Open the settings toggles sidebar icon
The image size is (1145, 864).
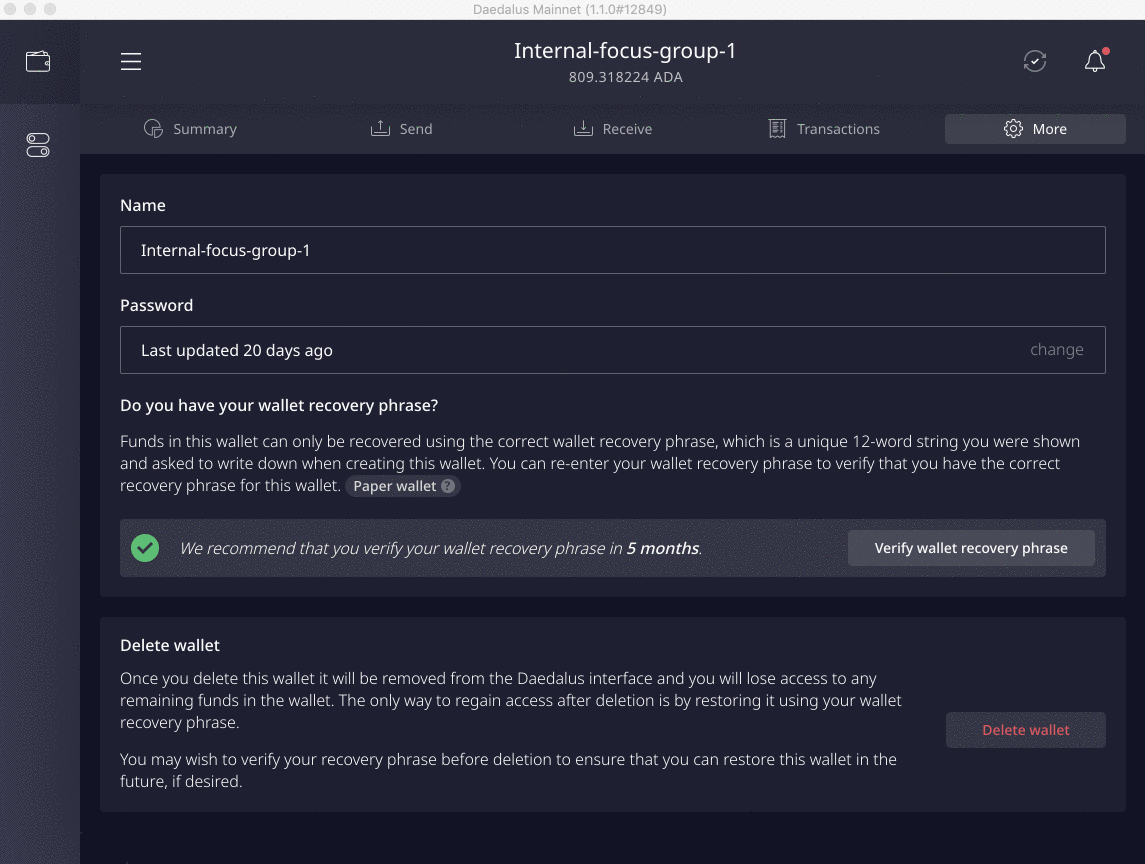(38, 146)
